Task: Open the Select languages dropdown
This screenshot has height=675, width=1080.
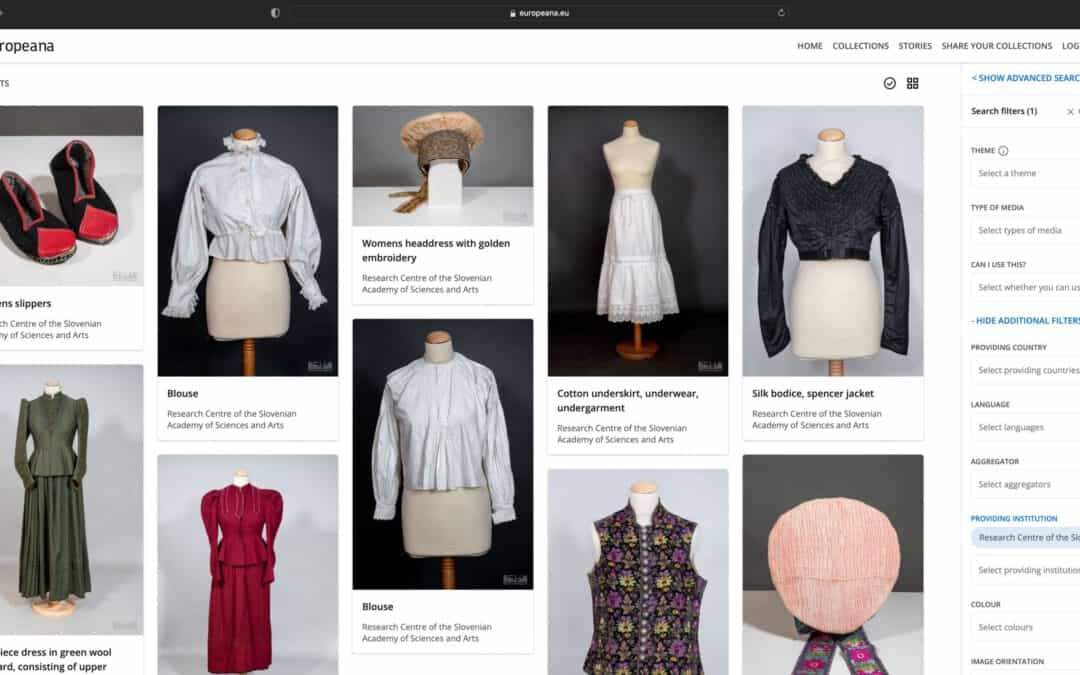Action: [x=1026, y=427]
